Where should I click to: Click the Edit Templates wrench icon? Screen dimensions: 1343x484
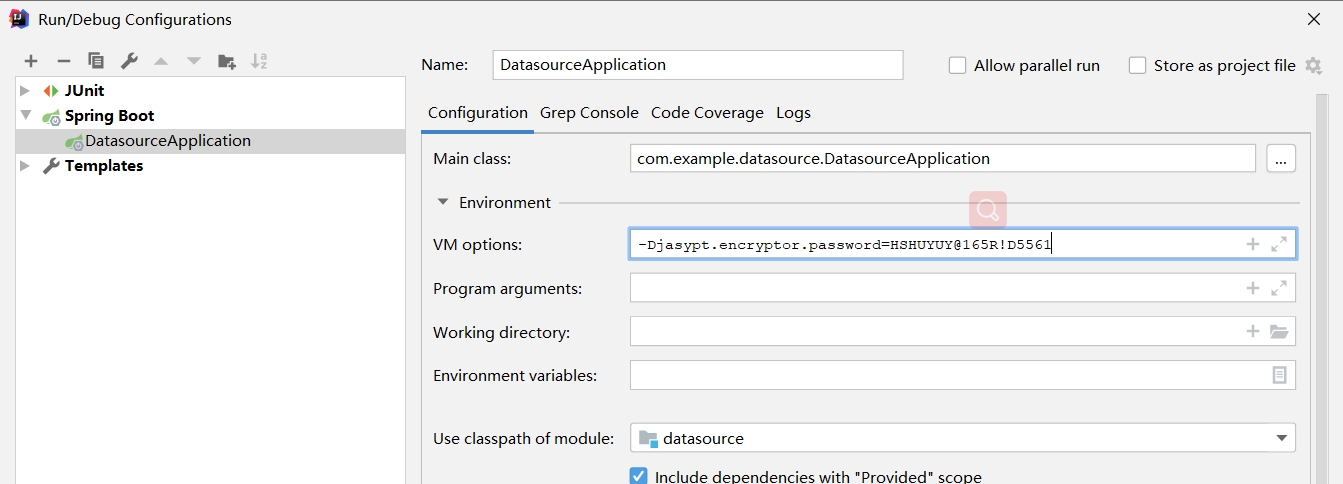129,62
